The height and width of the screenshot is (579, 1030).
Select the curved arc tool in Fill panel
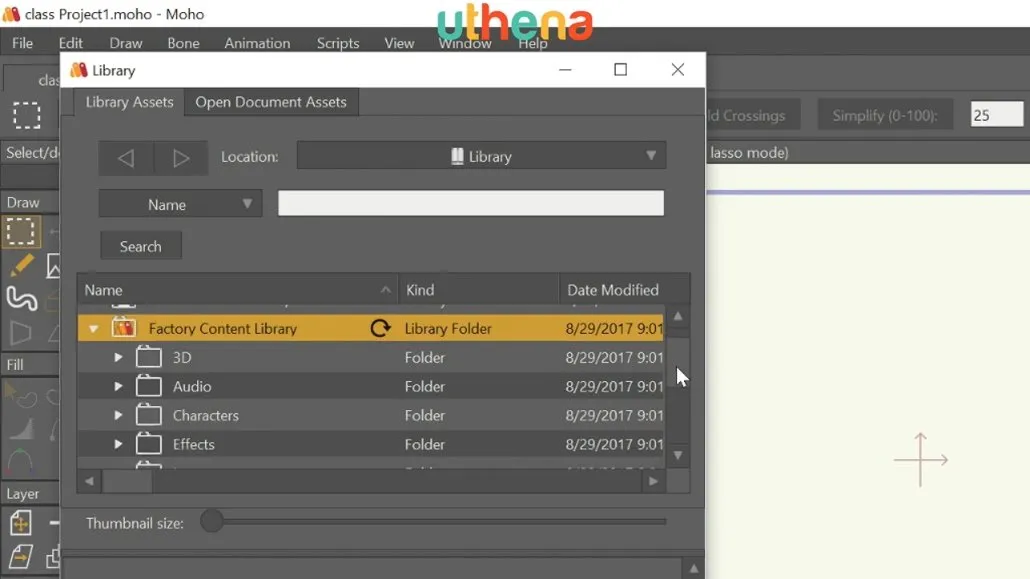pos(20,461)
